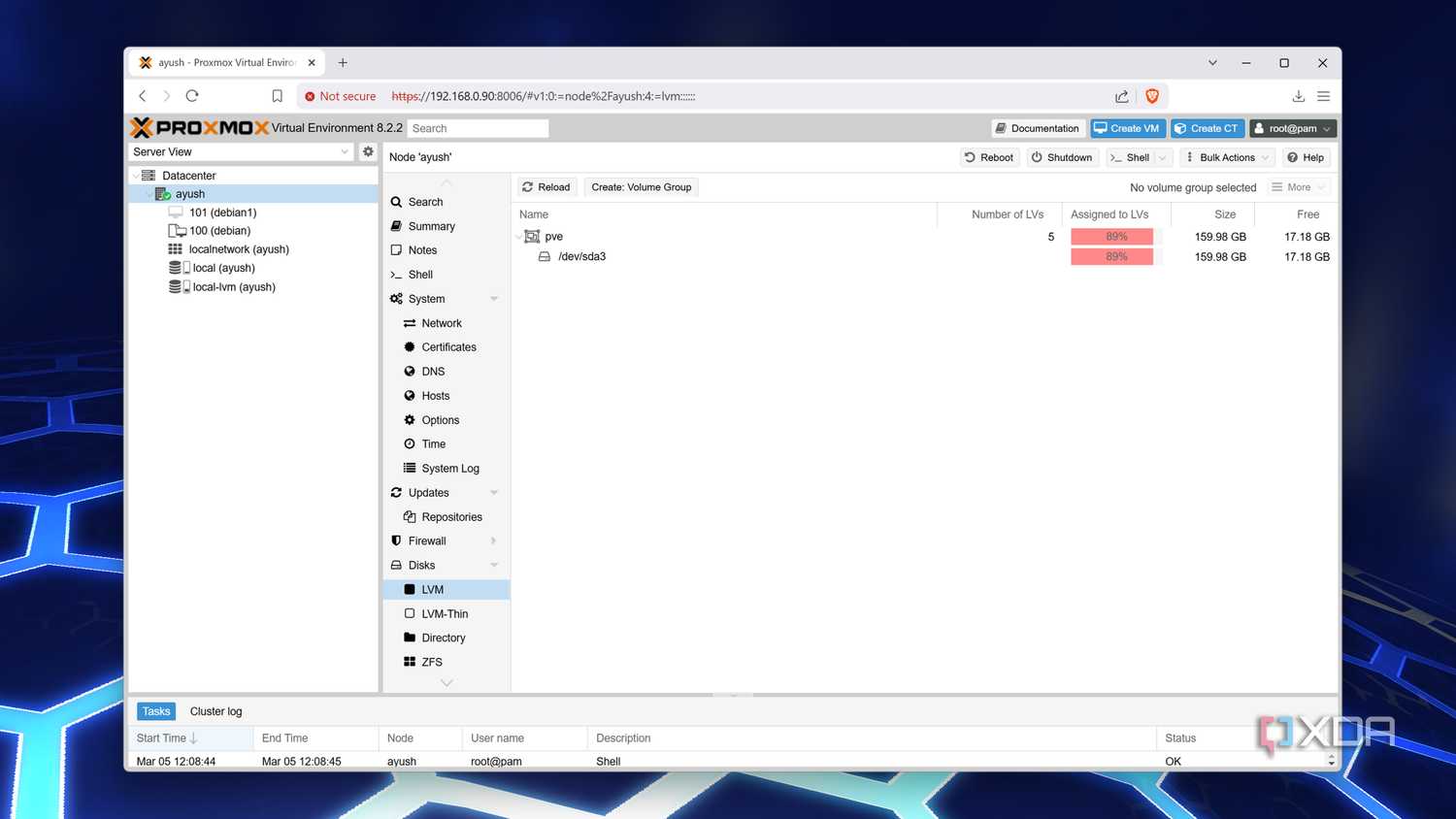
Task: Open the server view settings gear
Action: tap(368, 151)
